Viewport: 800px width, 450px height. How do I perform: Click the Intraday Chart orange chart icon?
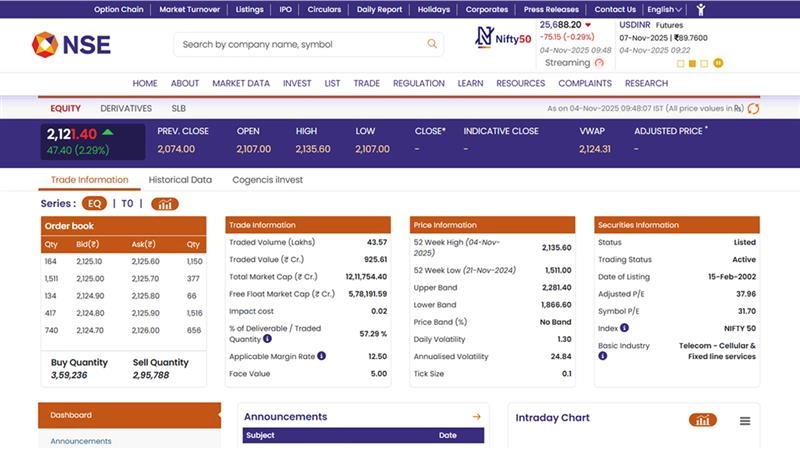point(702,420)
